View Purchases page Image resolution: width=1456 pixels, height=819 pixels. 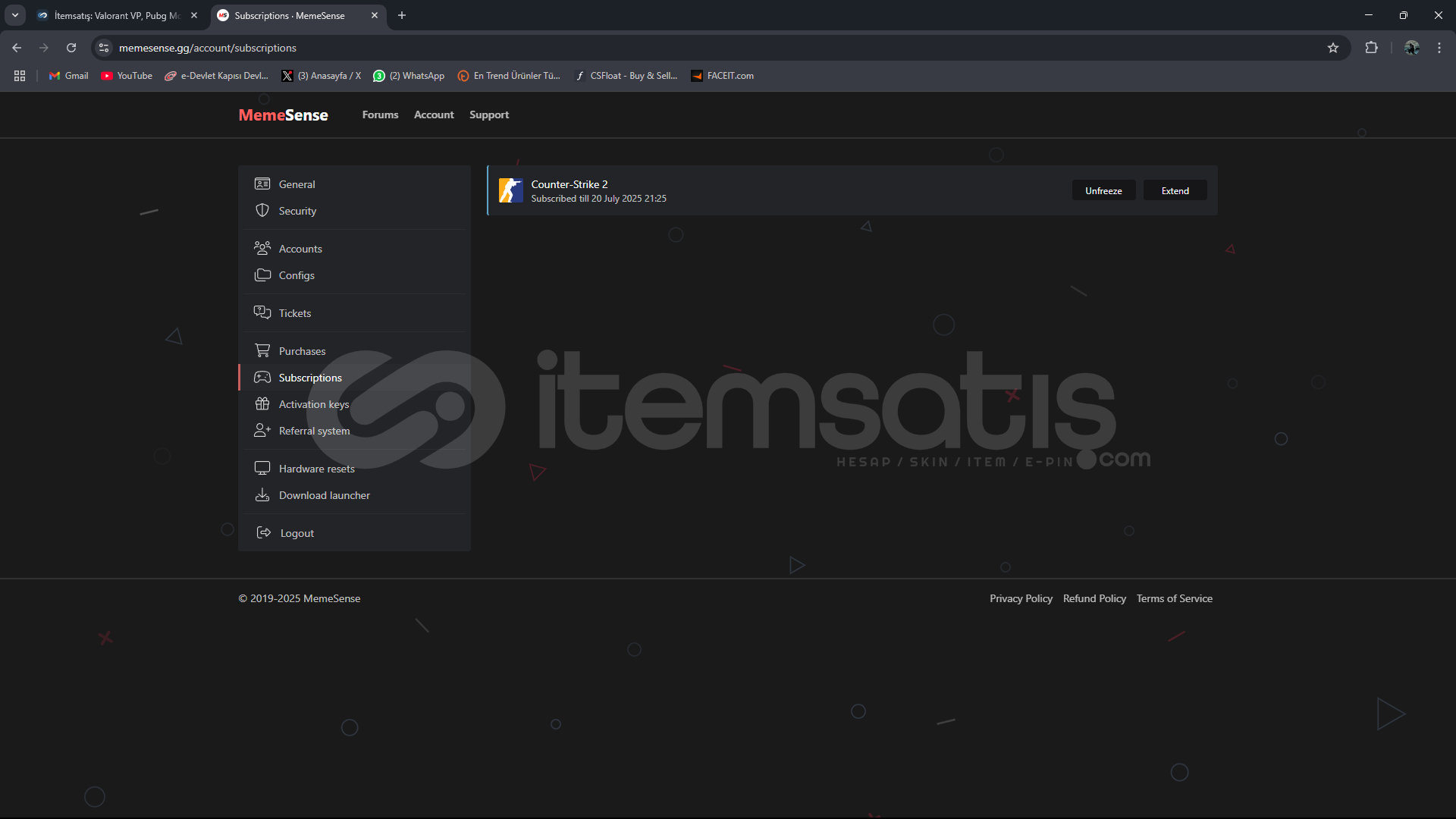pos(354,351)
